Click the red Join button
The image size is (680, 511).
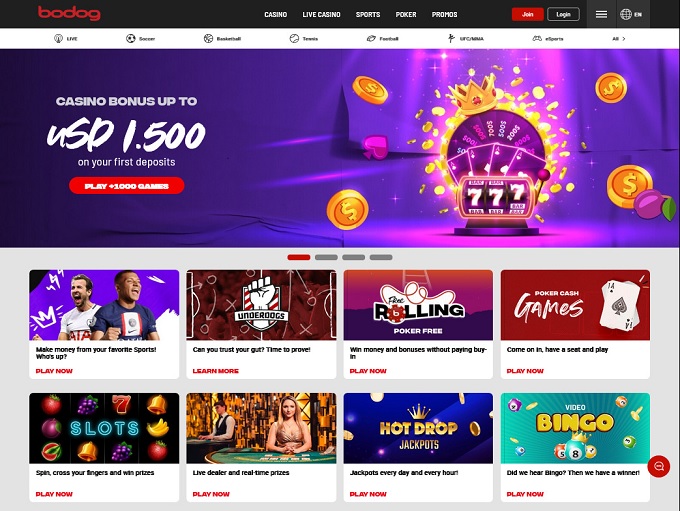click(527, 14)
